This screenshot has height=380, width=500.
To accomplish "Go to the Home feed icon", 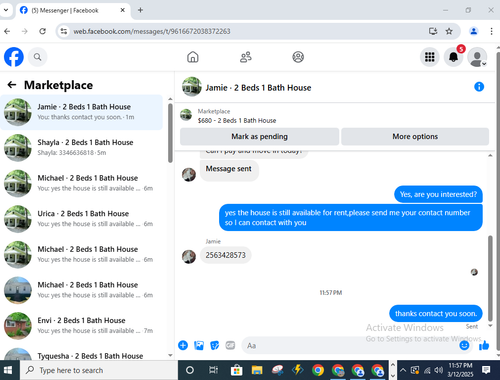I will point(193,57).
